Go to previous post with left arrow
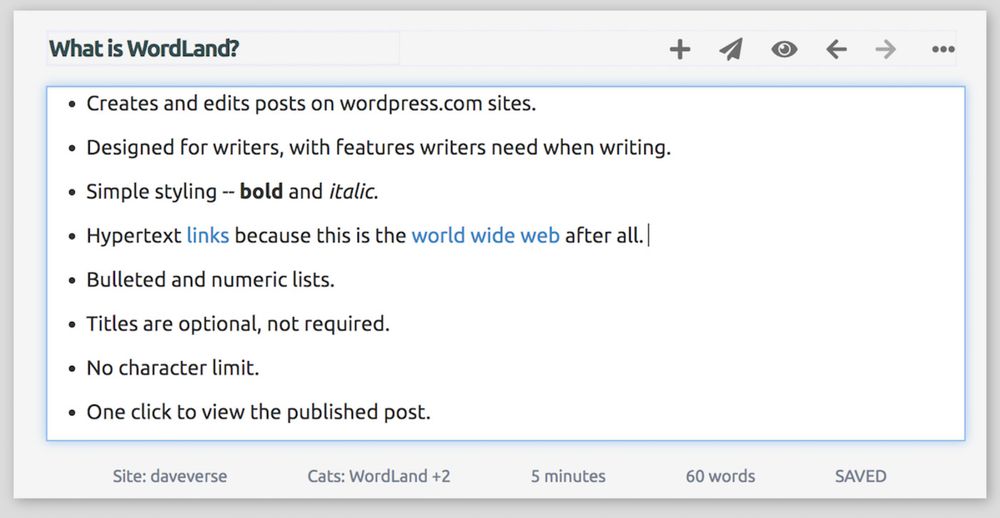Image resolution: width=1000 pixels, height=518 pixels. tap(836, 49)
